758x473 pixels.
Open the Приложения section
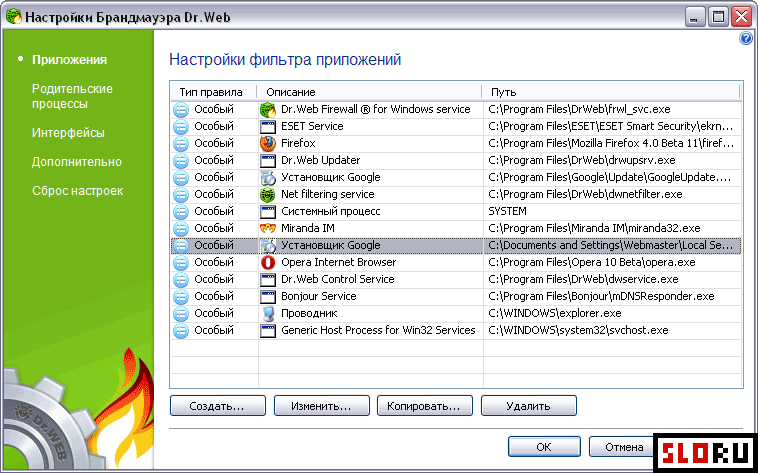pos(69,60)
